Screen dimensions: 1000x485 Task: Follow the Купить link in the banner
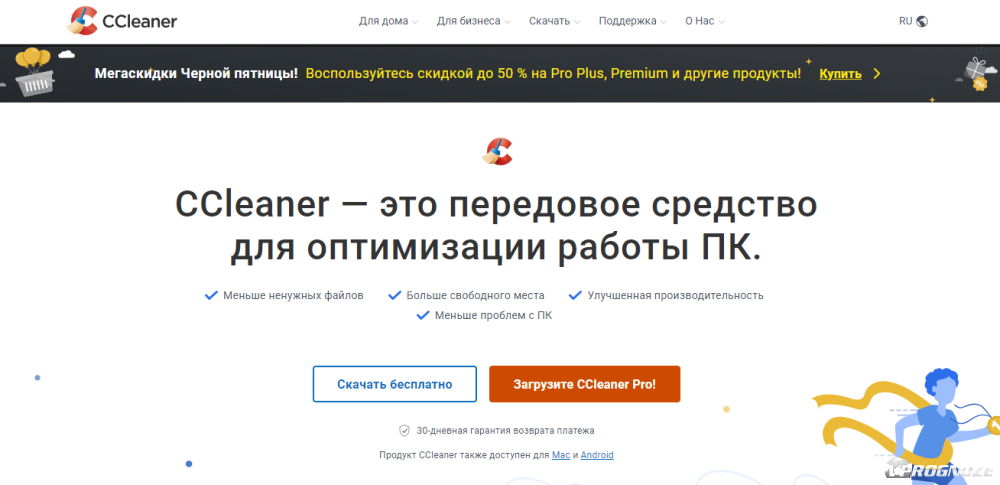(841, 73)
